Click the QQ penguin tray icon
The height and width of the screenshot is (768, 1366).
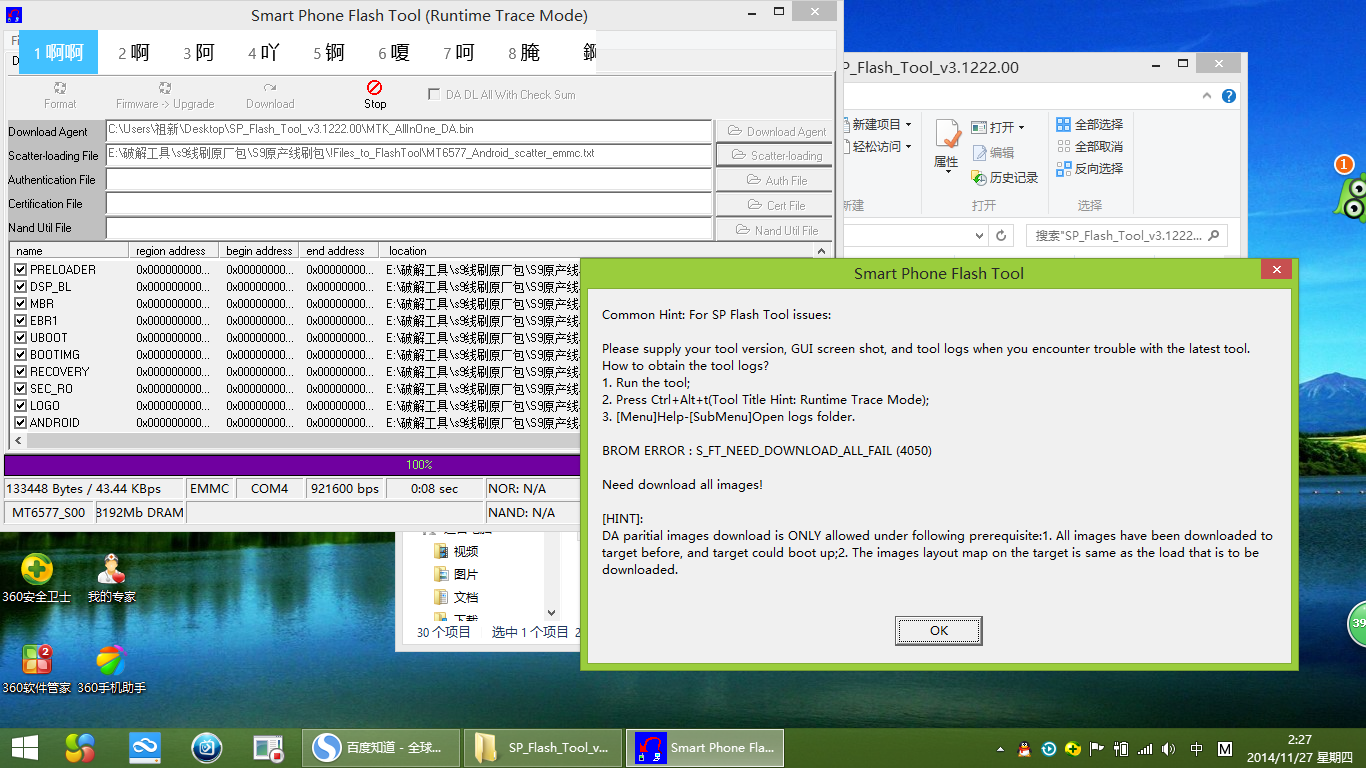pos(1023,749)
